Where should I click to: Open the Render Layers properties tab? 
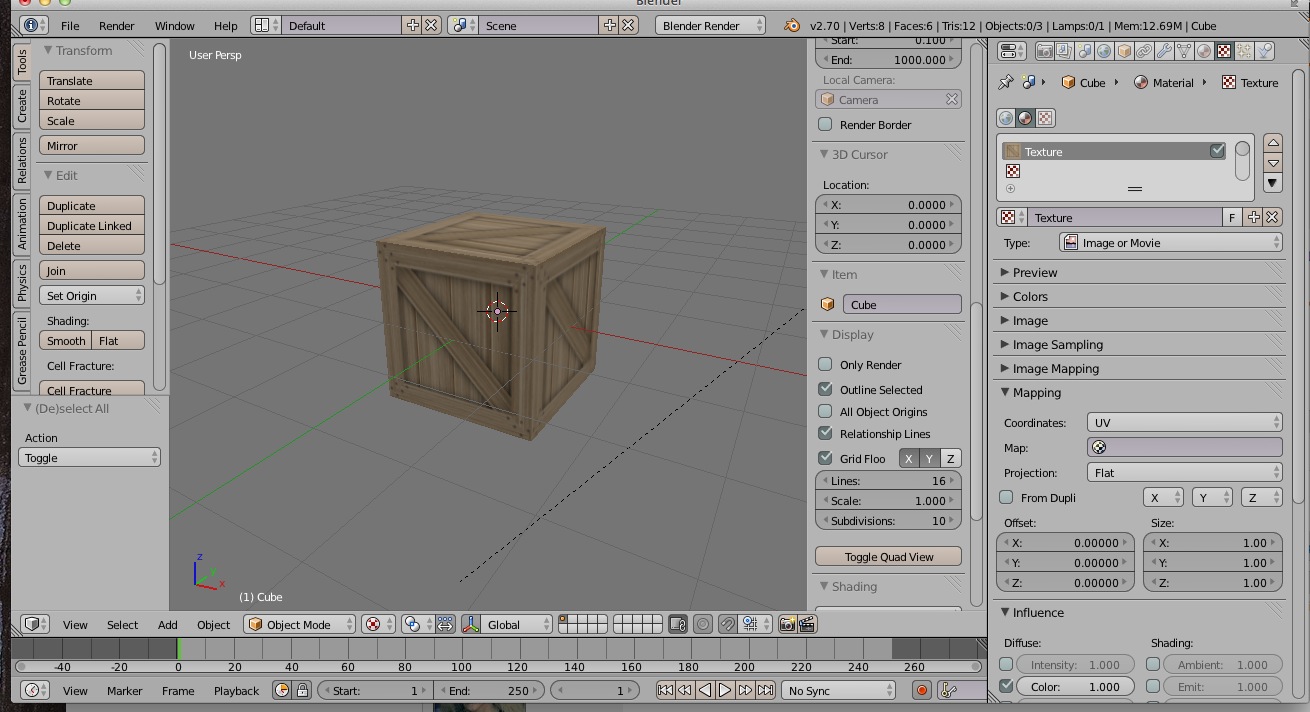(x=1064, y=51)
